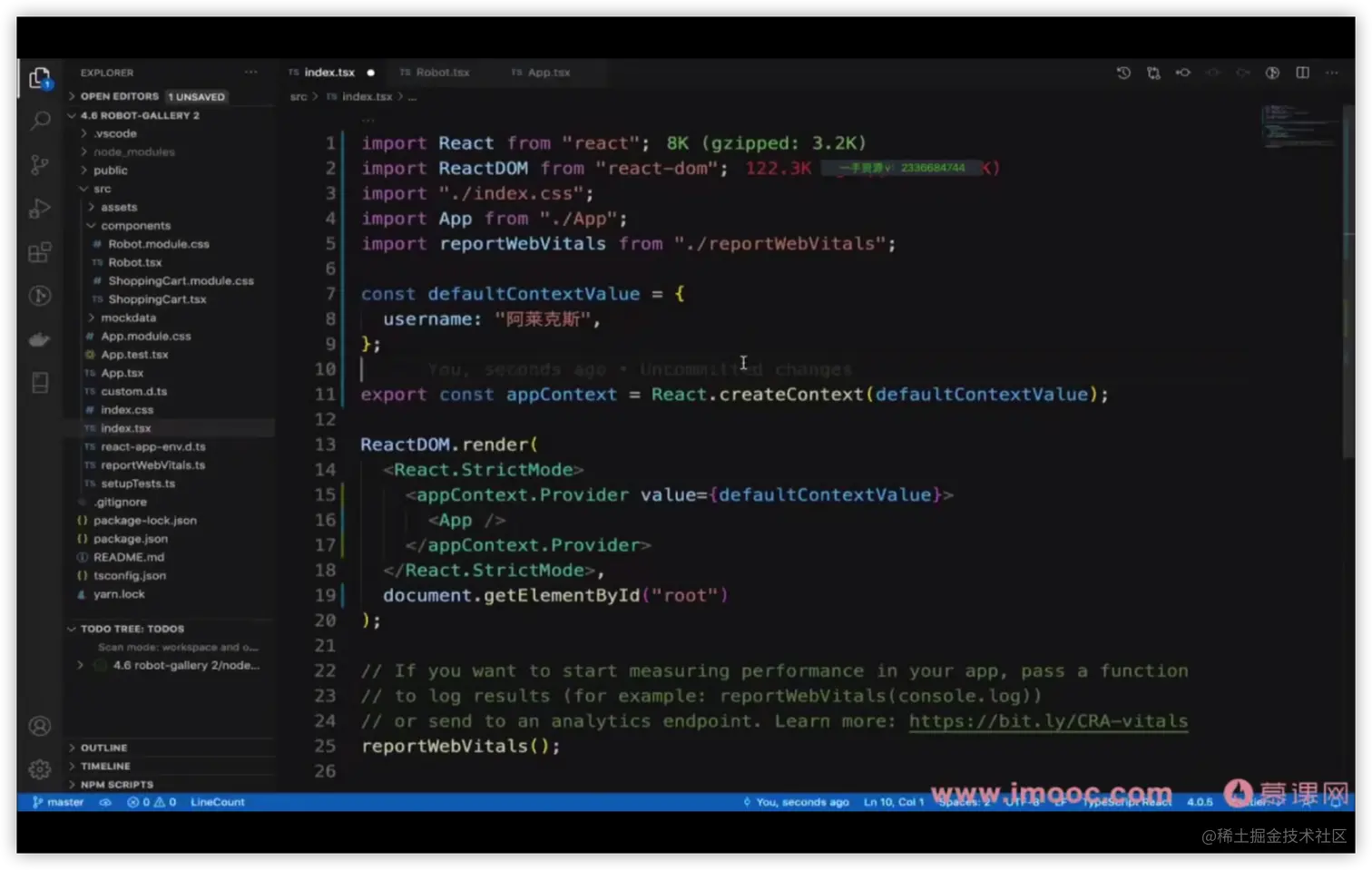Open the Extensions view
The image size is (1372, 870).
pyautogui.click(x=39, y=251)
